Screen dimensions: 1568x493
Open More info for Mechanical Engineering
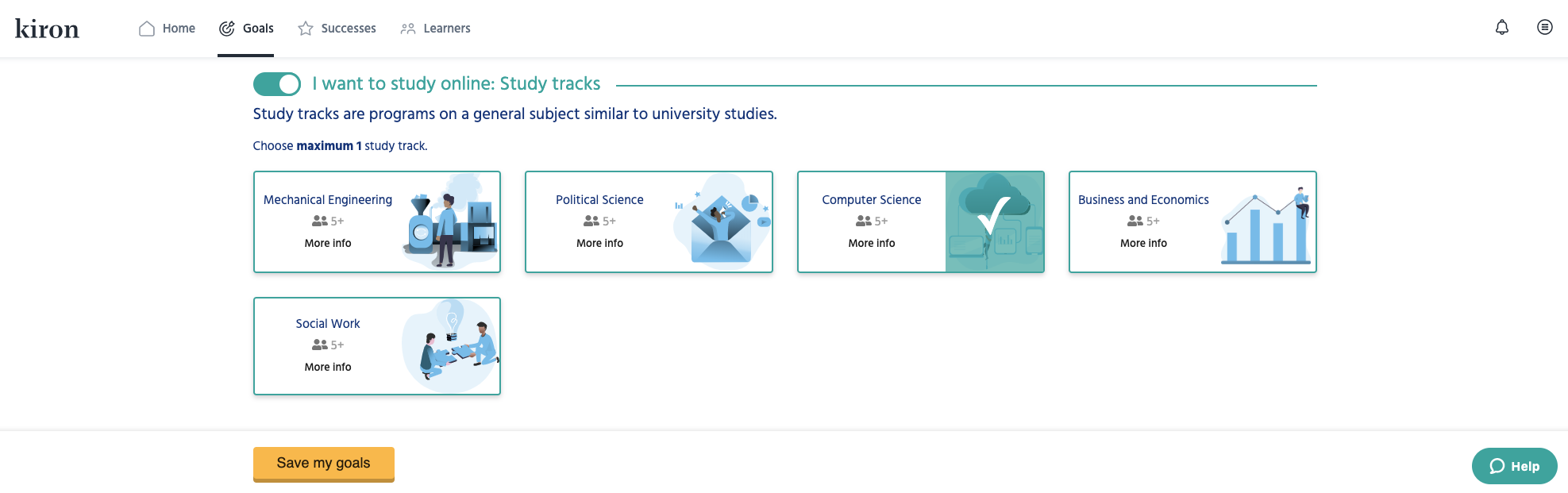click(x=328, y=243)
